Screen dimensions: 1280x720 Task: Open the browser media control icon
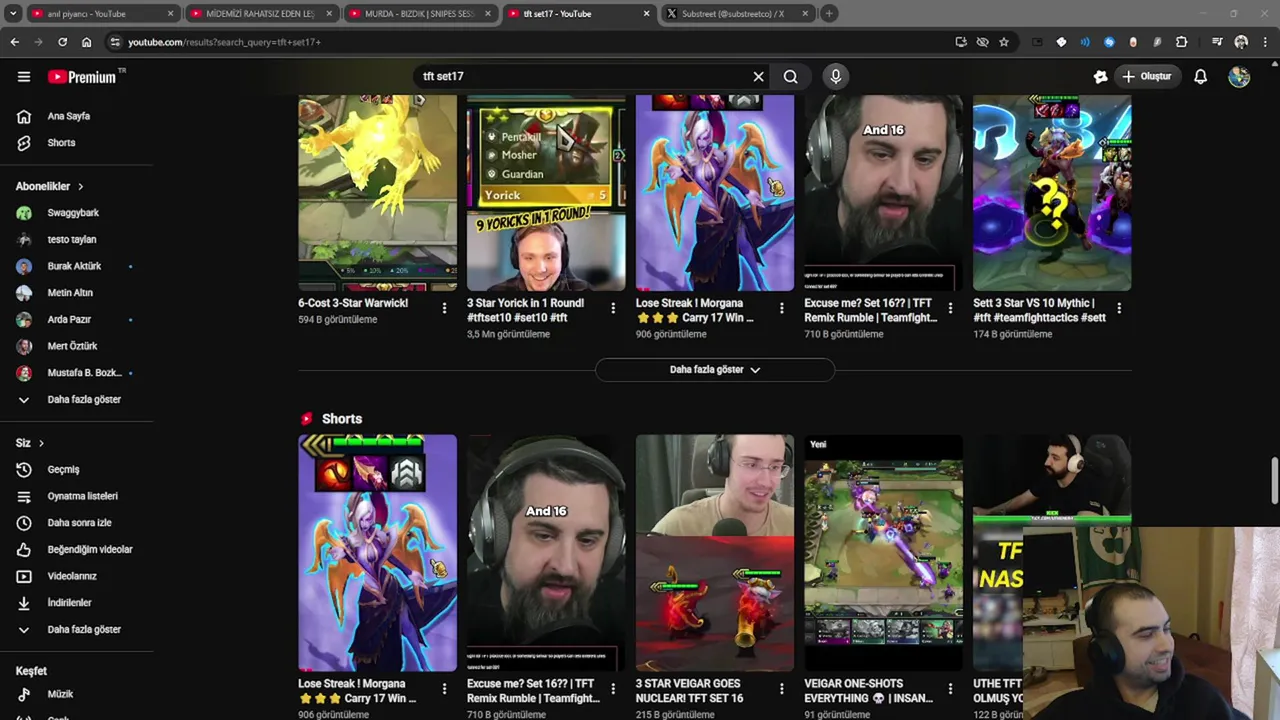point(1217,42)
